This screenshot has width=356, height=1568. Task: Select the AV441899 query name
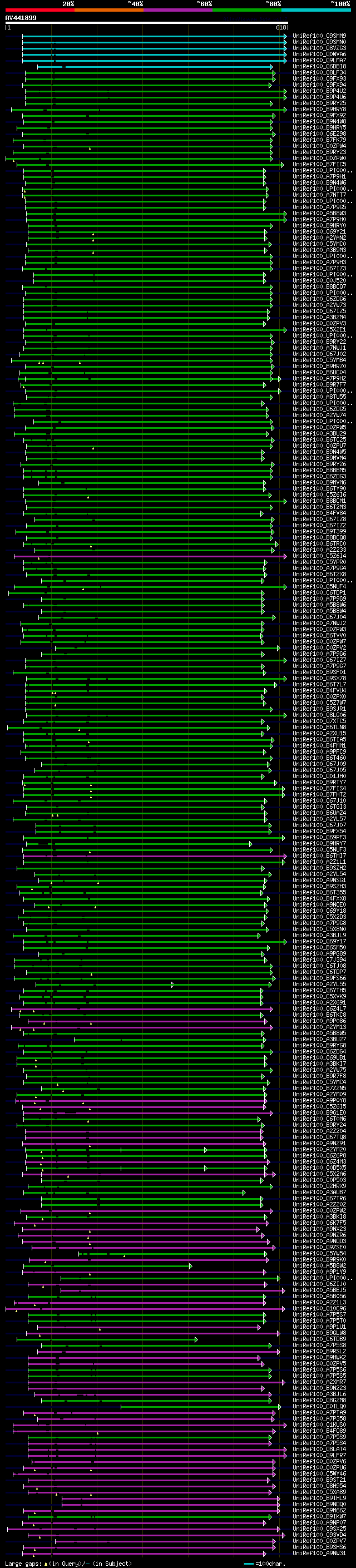click(x=21, y=18)
